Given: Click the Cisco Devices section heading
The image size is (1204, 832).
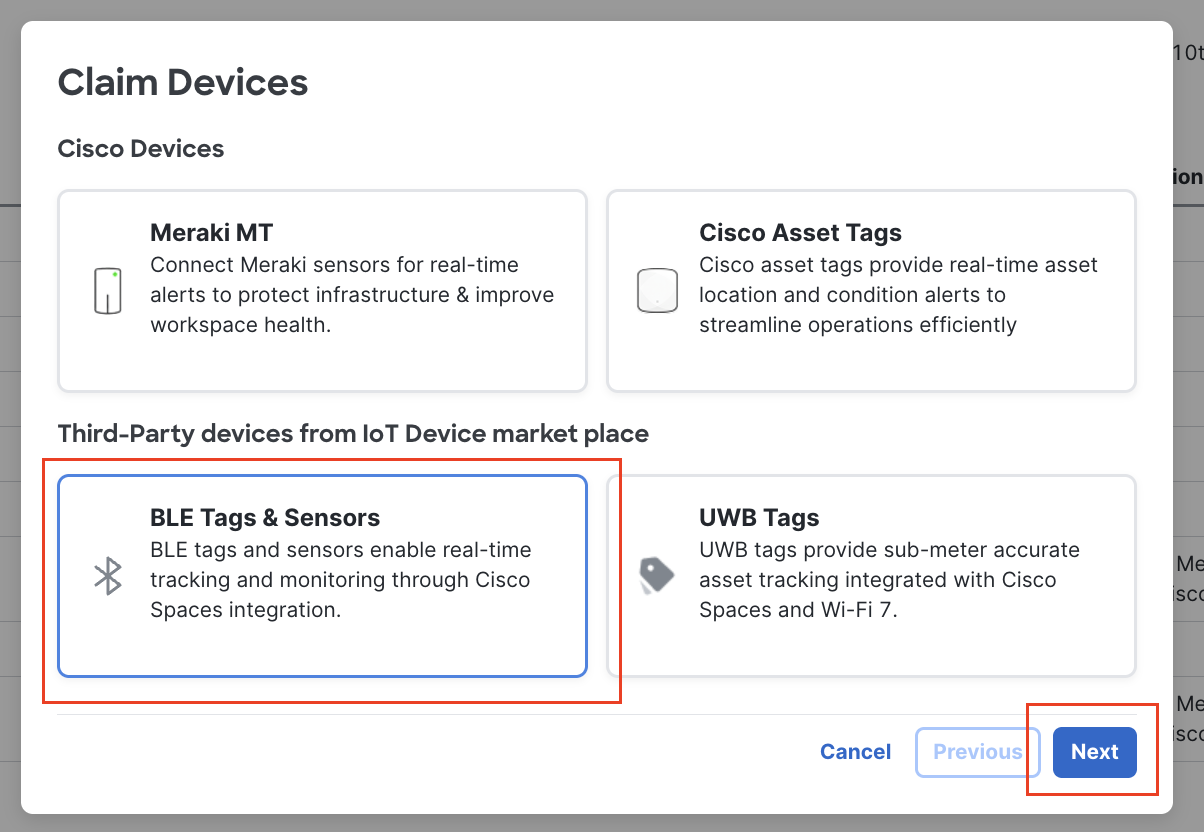Looking at the screenshot, I should (141, 149).
